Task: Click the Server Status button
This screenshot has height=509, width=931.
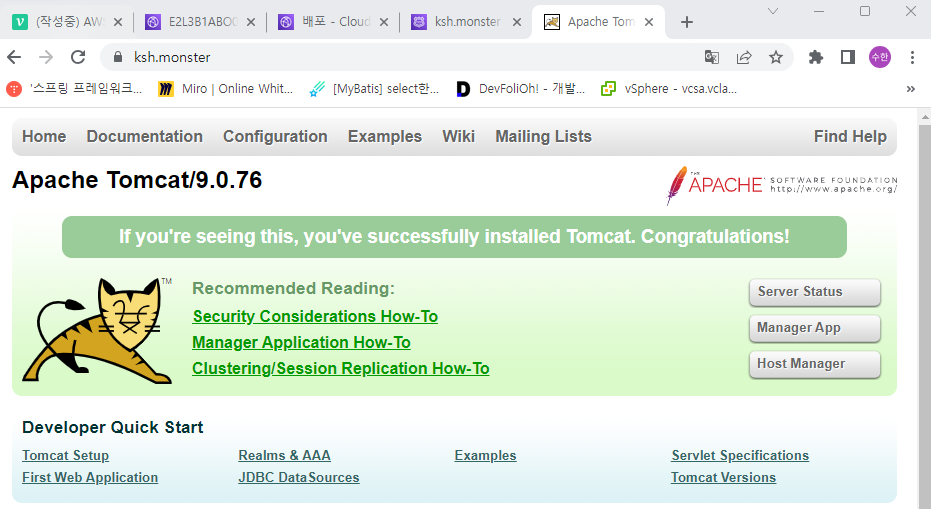Action: [x=815, y=292]
